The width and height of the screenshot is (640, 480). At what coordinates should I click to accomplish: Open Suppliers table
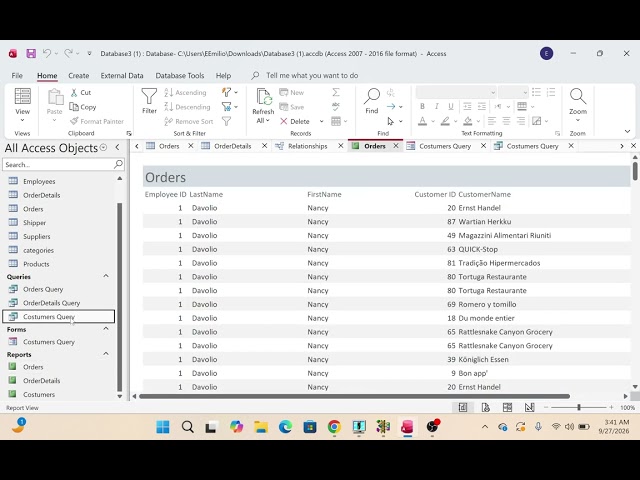(x=37, y=236)
